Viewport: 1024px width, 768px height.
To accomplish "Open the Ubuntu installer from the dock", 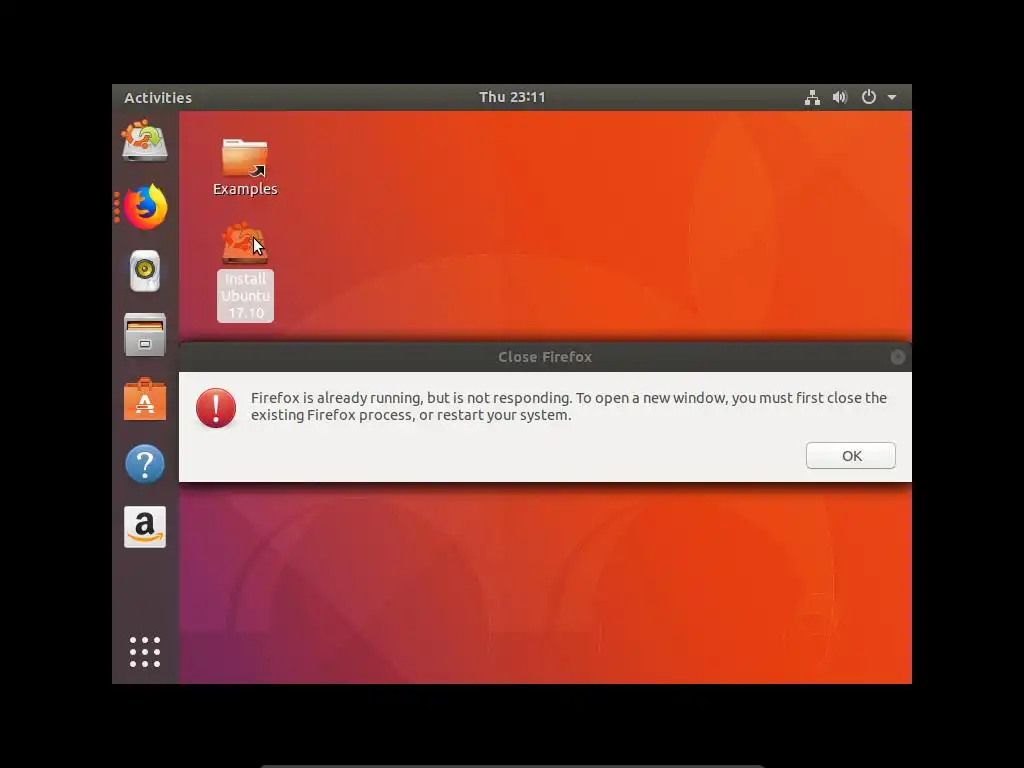I will pyautogui.click(x=145, y=140).
